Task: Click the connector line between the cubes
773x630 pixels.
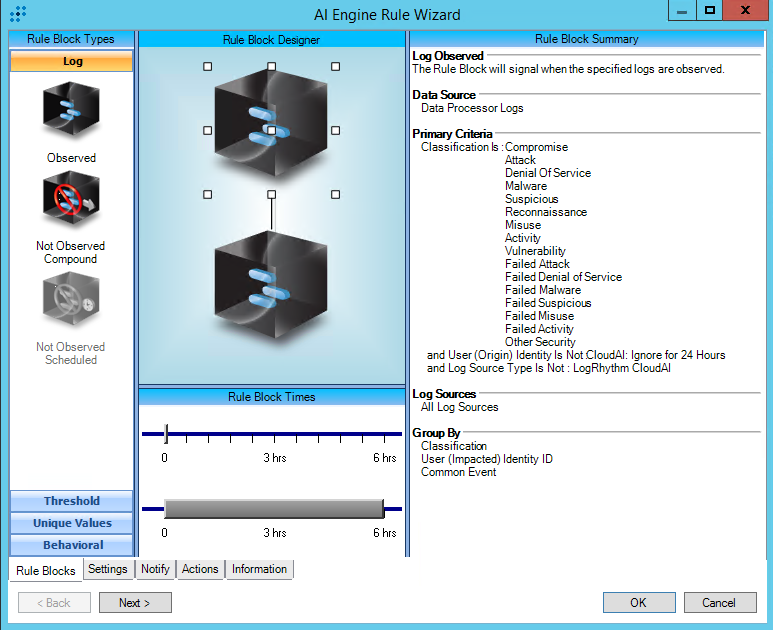Action: tap(271, 212)
